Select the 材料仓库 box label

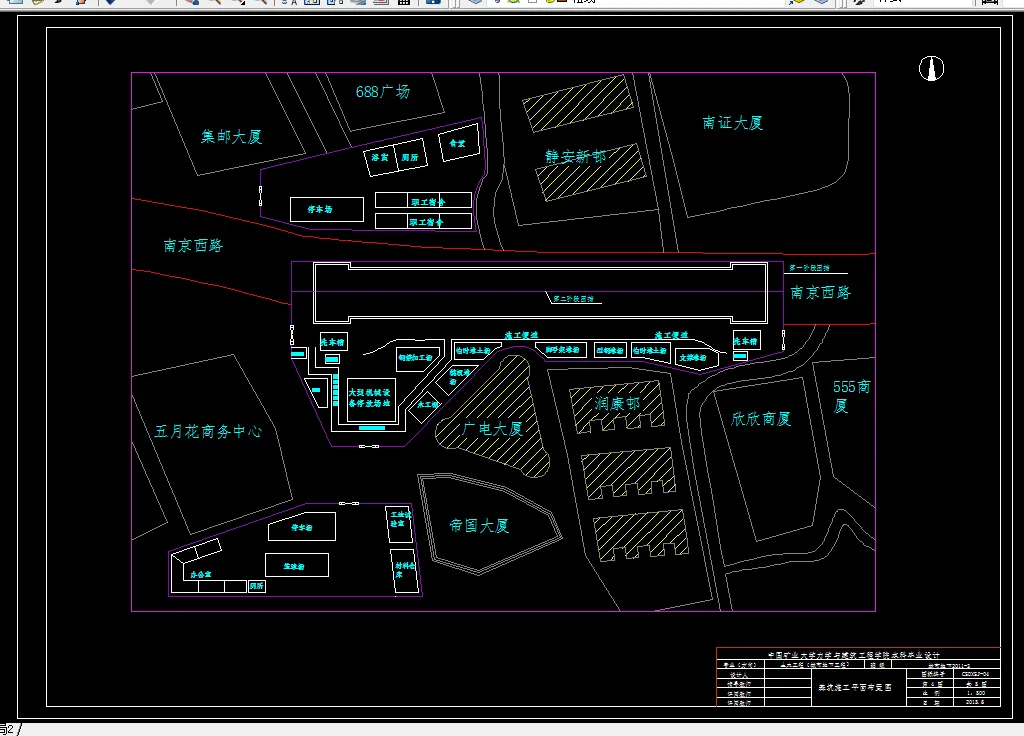click(404, 570)
